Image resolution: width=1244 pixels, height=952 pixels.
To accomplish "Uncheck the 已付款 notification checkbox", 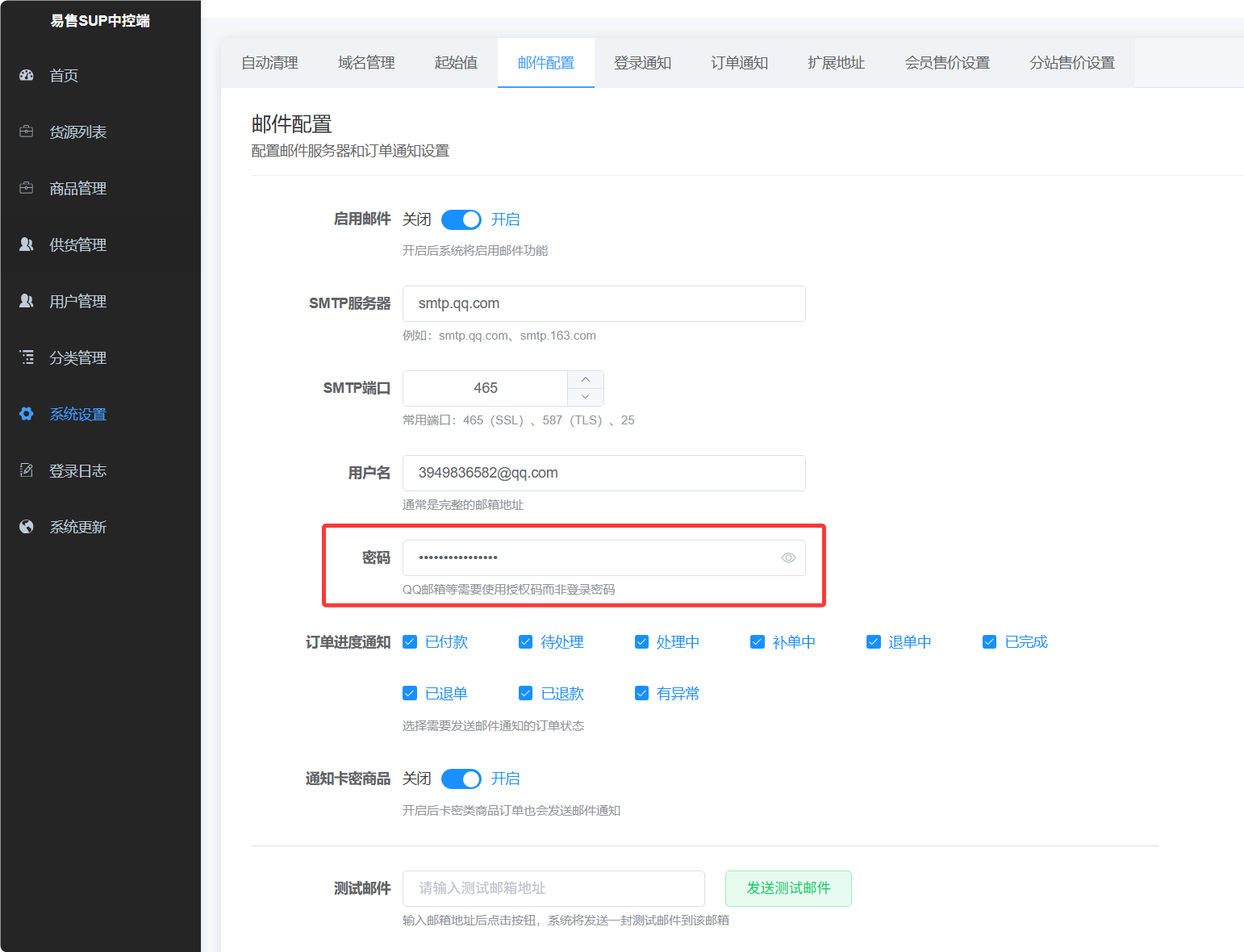I will click(410, 641).
